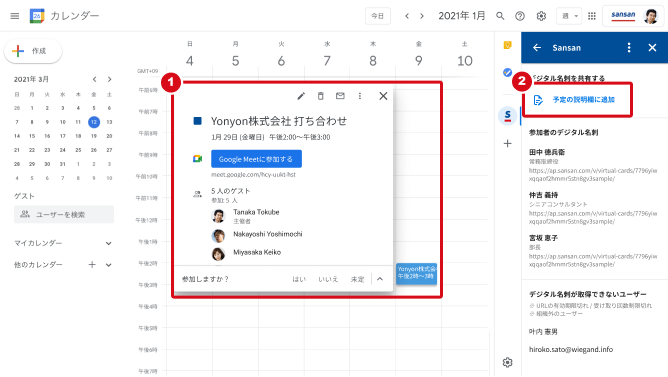The height and width of the screenshot is (377, 668).
Task: Email guests with envelope icon
Action: coord(340,96)
